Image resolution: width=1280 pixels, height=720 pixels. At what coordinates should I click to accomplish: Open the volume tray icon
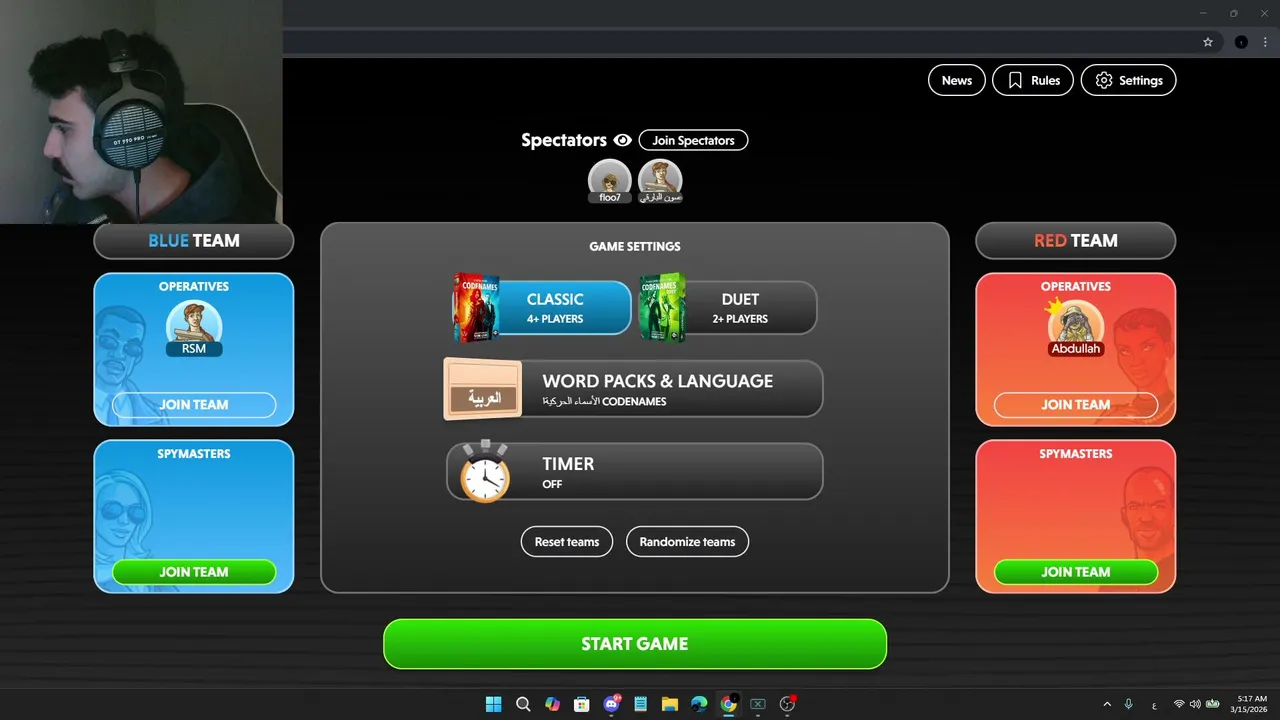pos(1195,704)
